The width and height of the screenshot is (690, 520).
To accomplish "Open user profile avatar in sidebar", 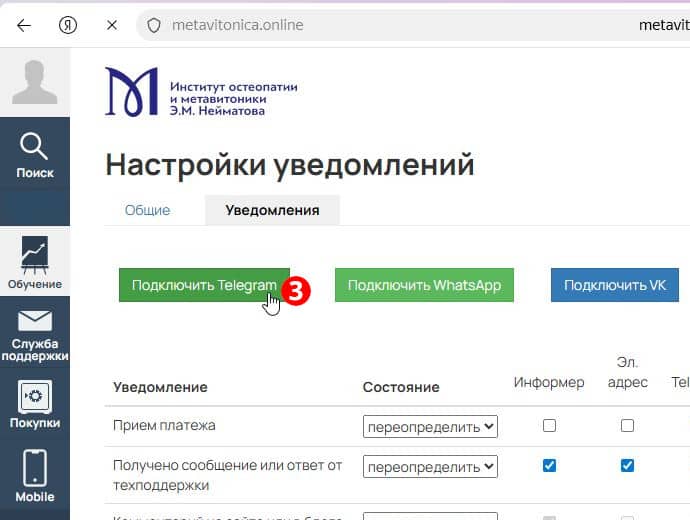I will click(35, 82).
